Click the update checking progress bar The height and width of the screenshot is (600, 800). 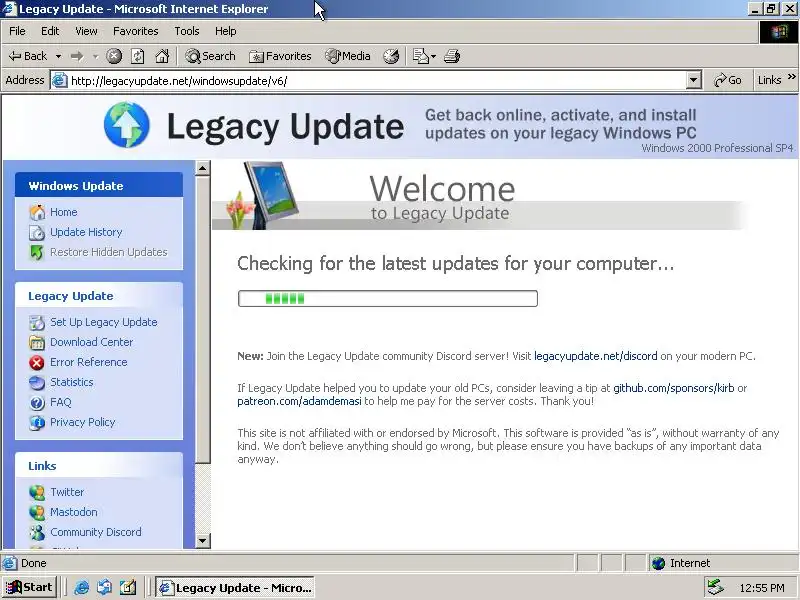point(388,298)
